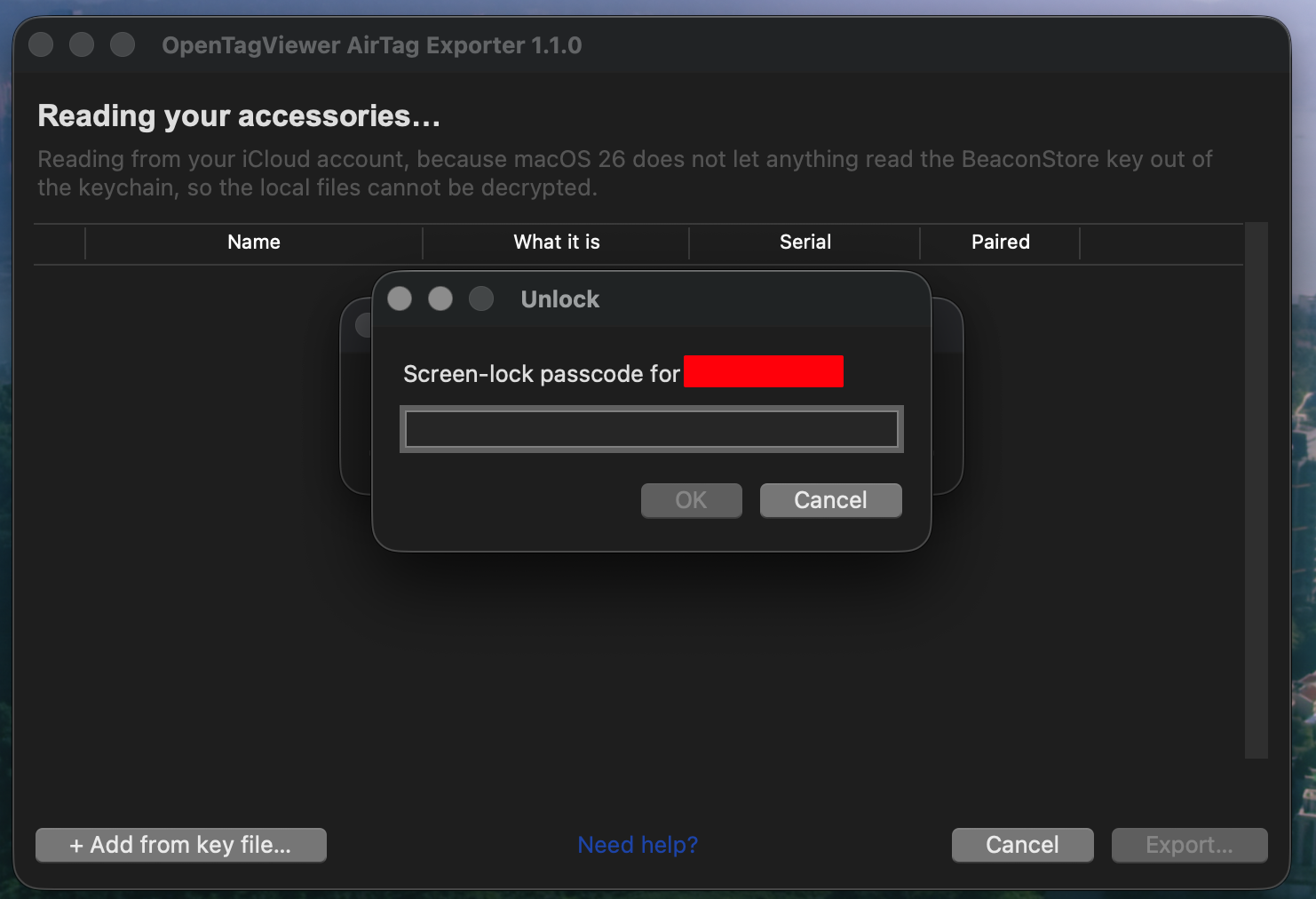Viewport: 1316px width, 899px height.
Task: Click OK in the Unlock dialog
Action: tap(691, 500)
